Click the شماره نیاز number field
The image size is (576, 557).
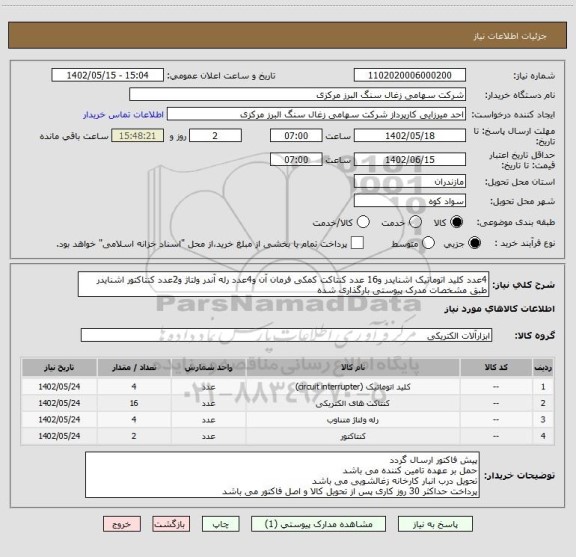[410, 75]
